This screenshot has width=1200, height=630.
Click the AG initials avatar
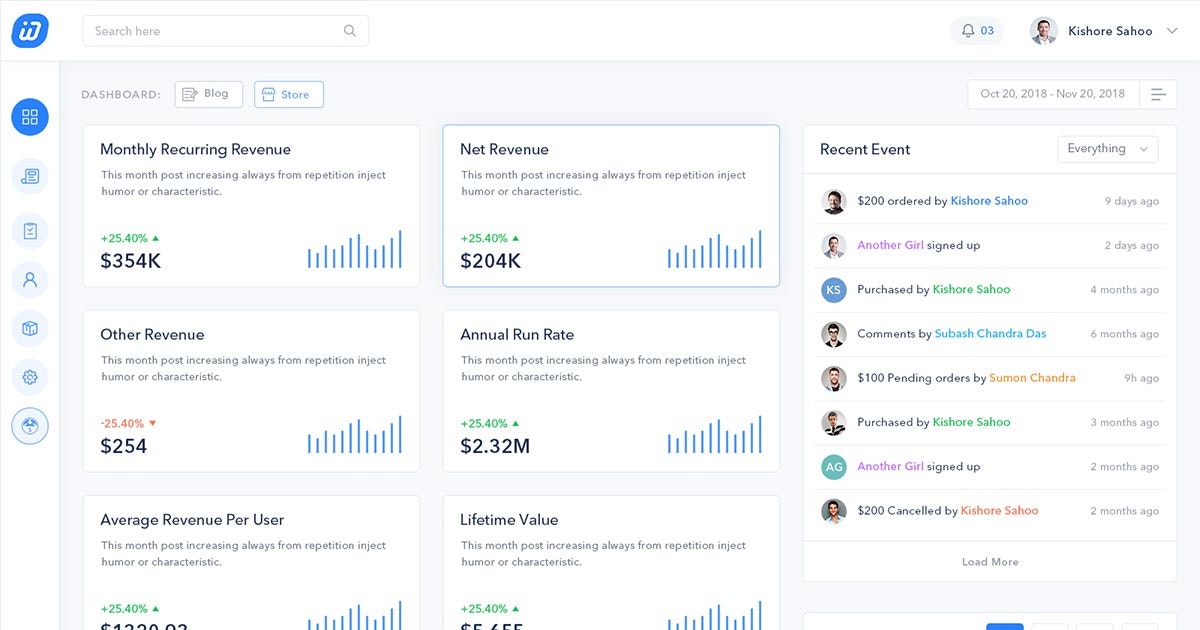point(834,467)
